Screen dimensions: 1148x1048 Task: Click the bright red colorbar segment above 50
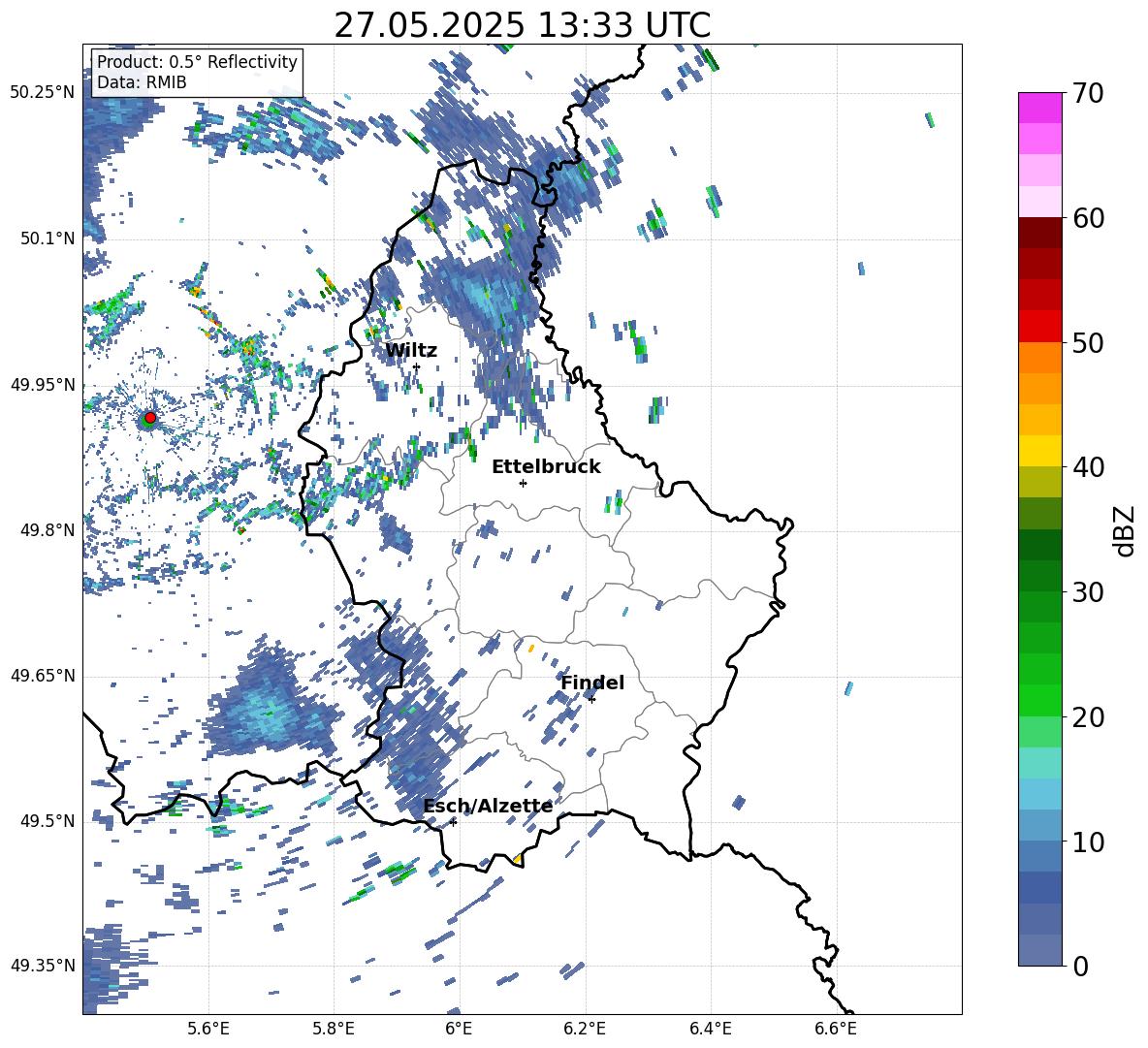[1039, 327]
